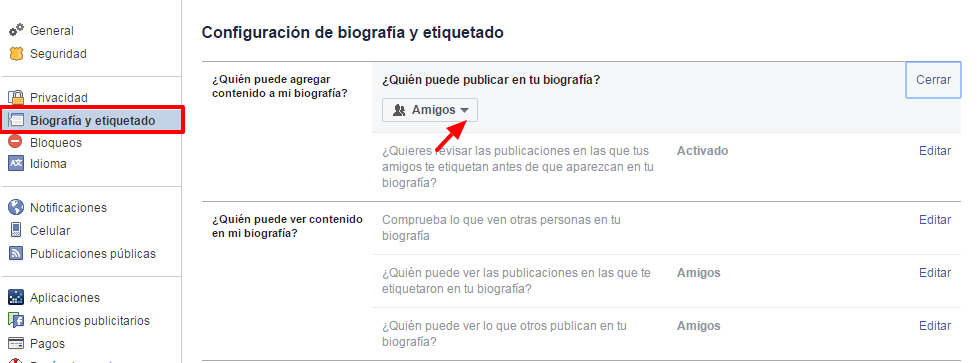
Task: Open Celular settings
Action: [50, 231]
